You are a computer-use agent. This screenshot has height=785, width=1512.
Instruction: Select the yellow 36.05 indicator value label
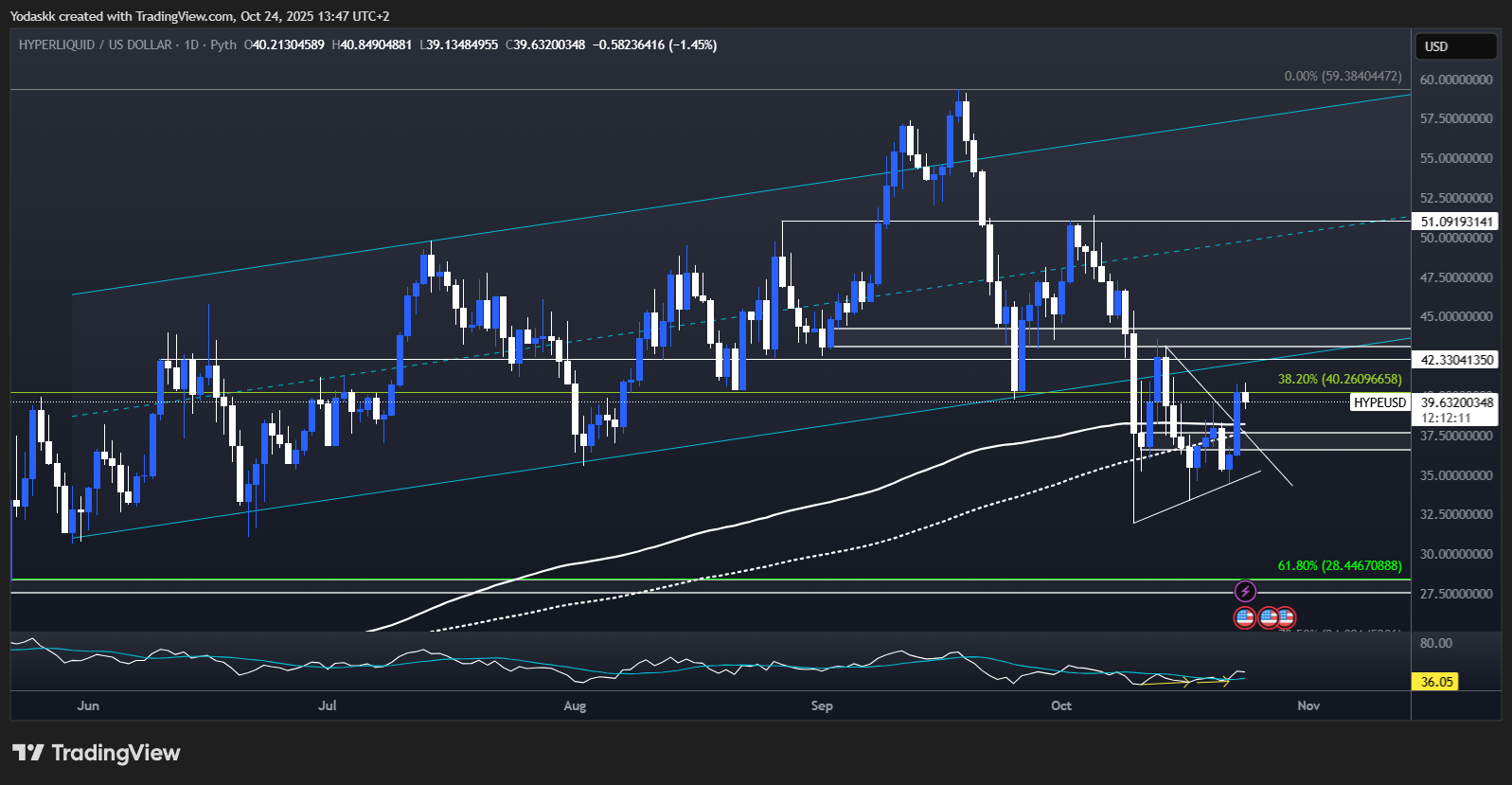point(1436,682)
